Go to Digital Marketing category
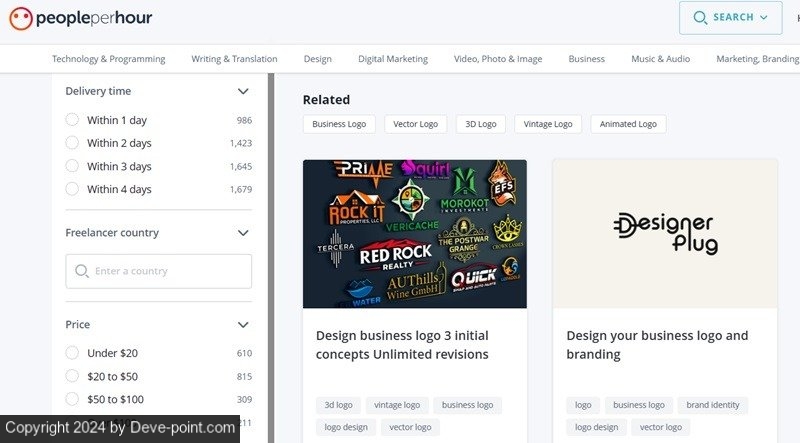The image size is (800, 443). (x=392, y=59)
